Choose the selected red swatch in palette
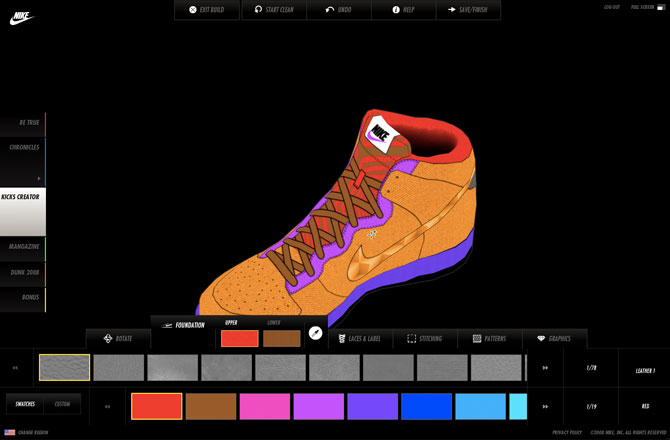670x440 pixels. (157, 406)
